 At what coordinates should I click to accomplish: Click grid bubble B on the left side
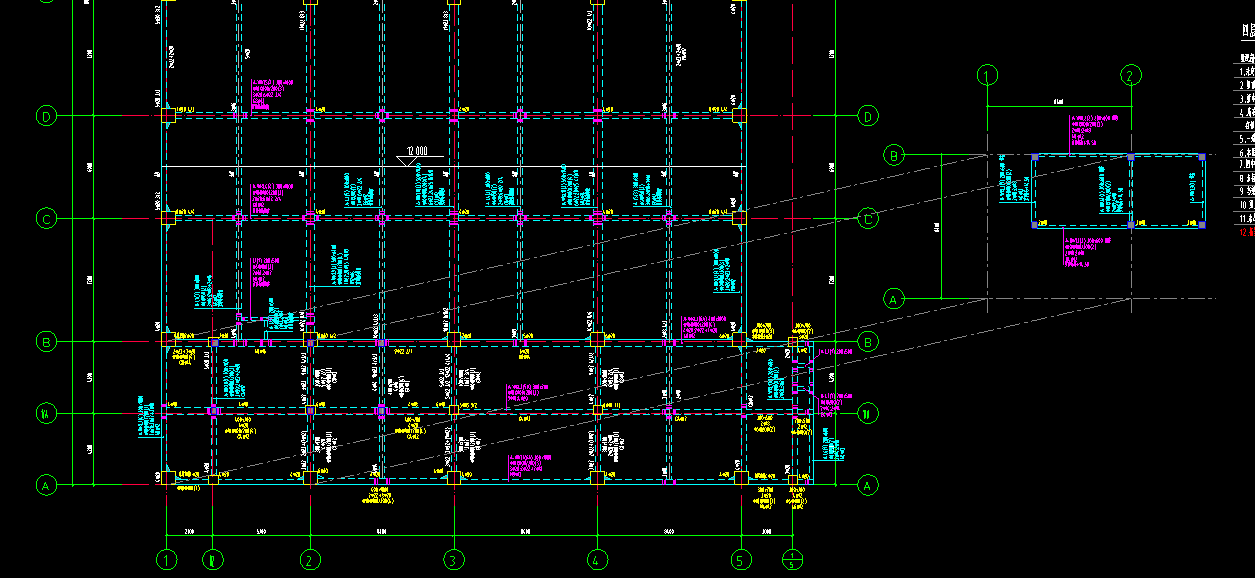point(46,342)
